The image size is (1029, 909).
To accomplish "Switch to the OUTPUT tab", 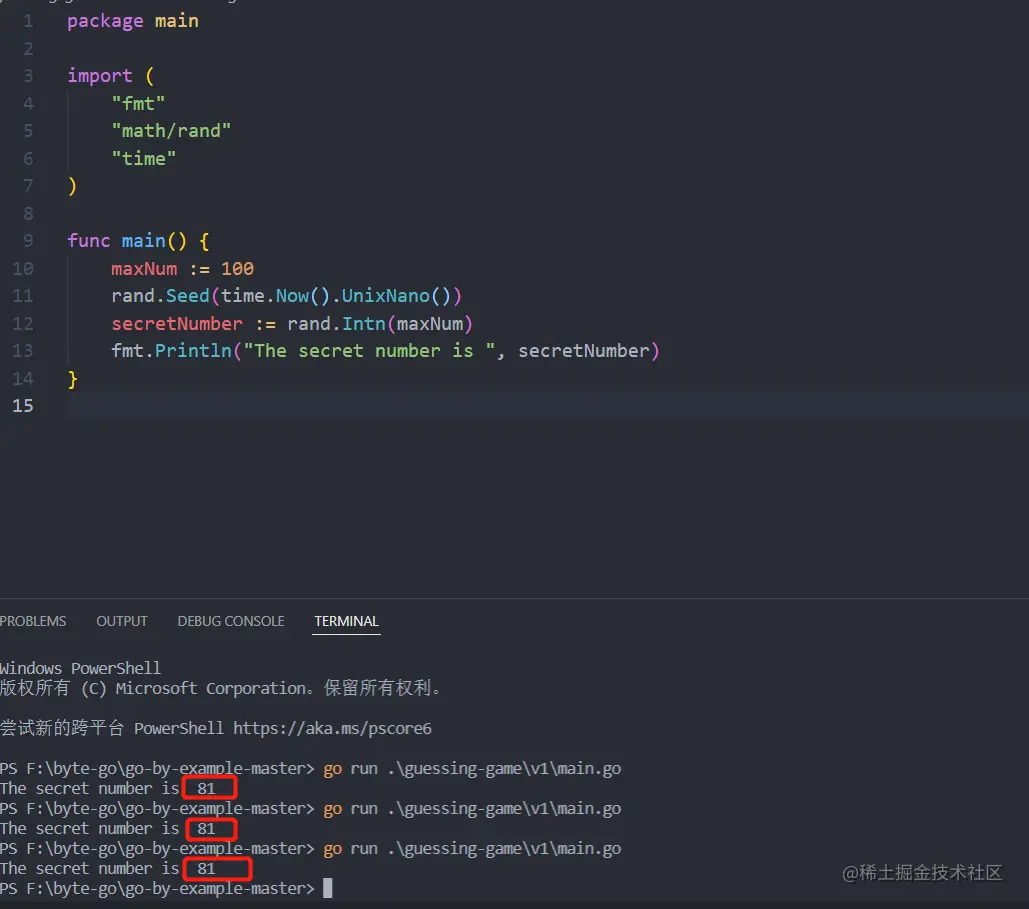I will click(x=122, y=621).
